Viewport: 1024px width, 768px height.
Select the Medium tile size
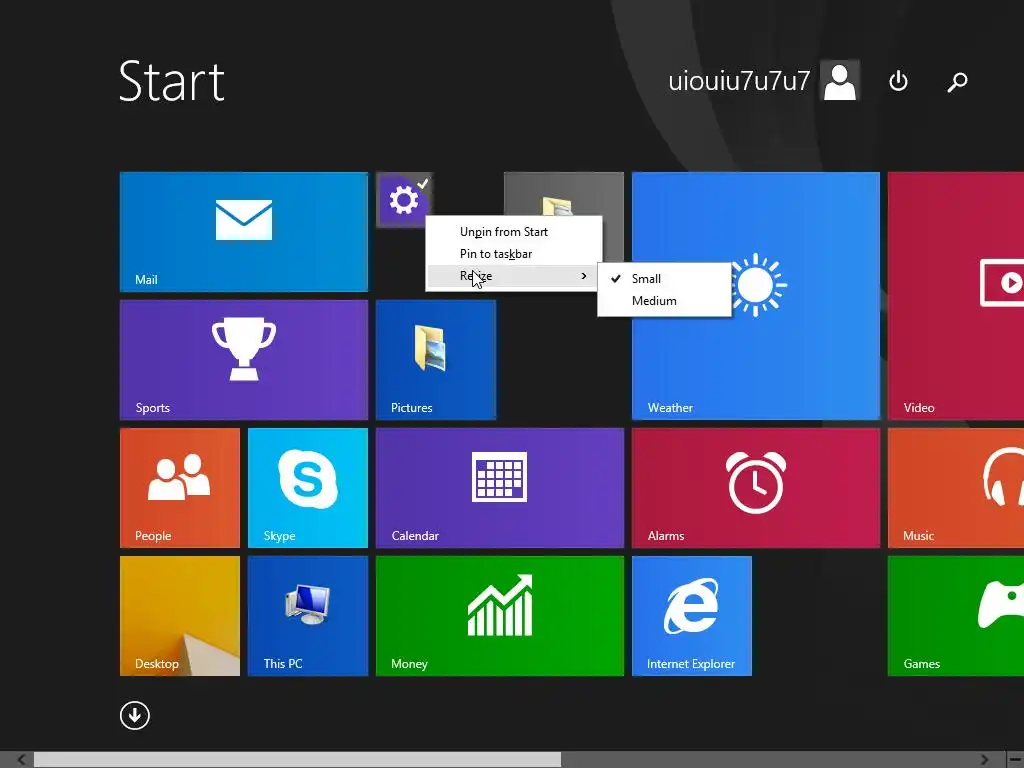(x=664, y=301)
